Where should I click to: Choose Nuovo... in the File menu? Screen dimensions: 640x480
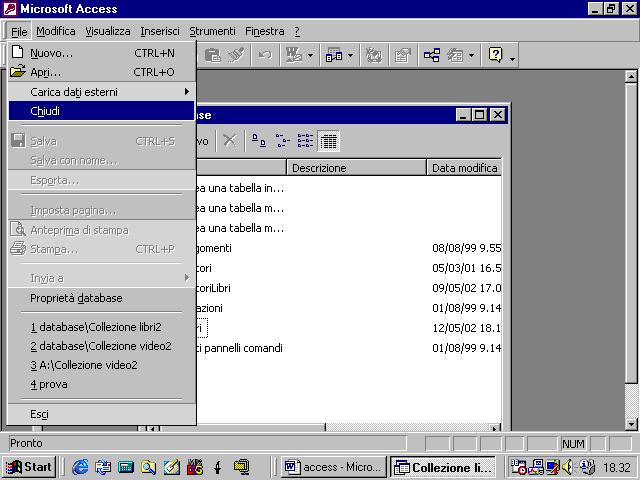101,53
